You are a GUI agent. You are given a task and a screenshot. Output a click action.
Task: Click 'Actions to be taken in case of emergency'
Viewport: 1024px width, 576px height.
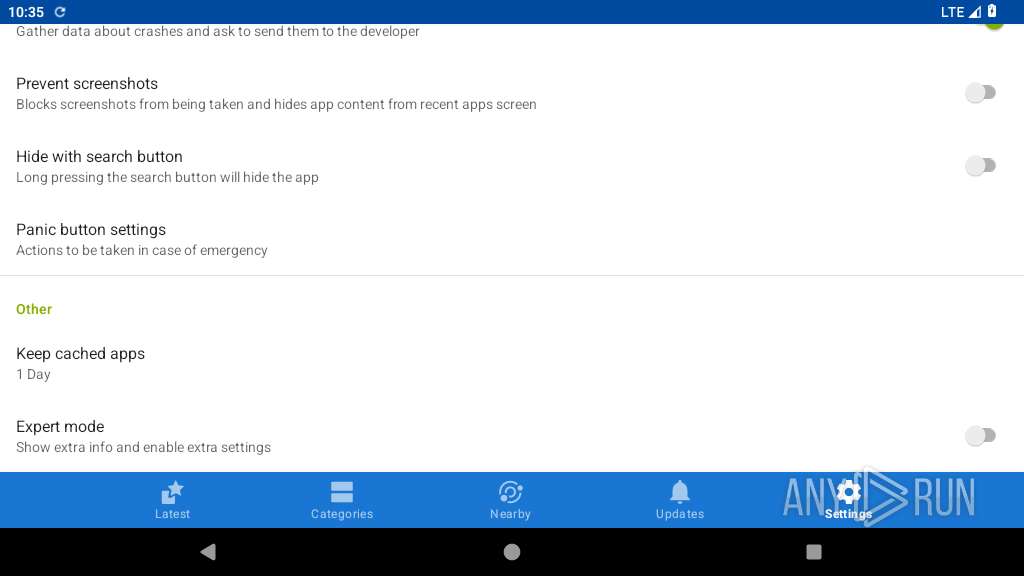pos(142,250)
